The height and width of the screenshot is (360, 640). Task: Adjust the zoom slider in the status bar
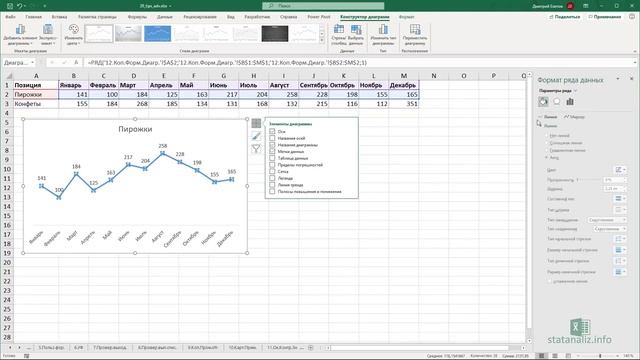(600, 356)
